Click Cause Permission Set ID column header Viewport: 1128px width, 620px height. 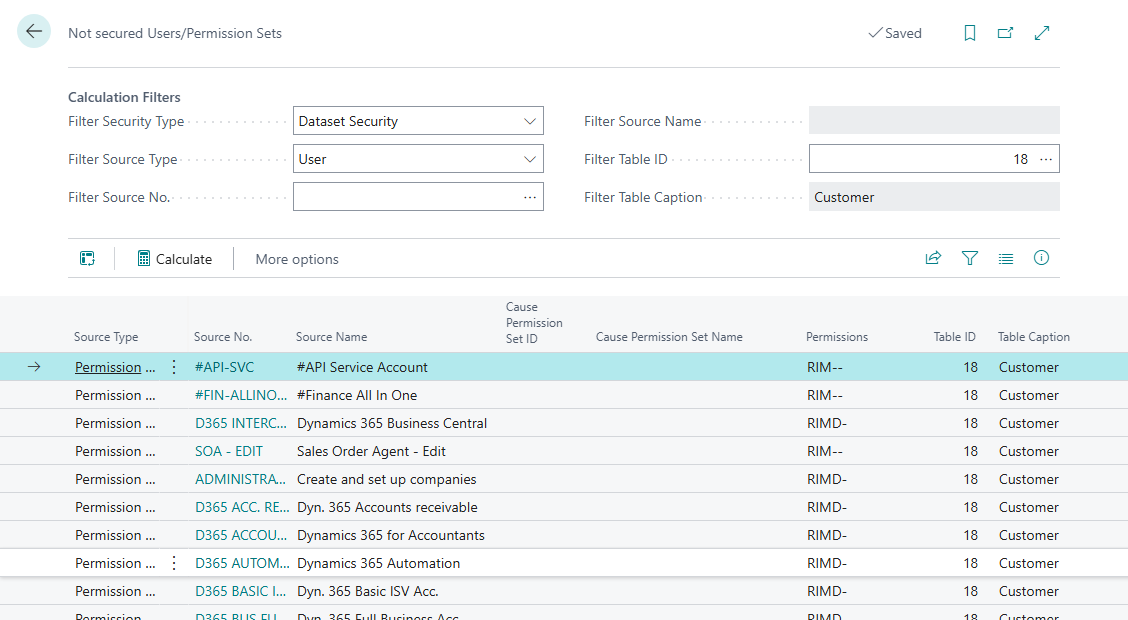[x=534, y=323]
